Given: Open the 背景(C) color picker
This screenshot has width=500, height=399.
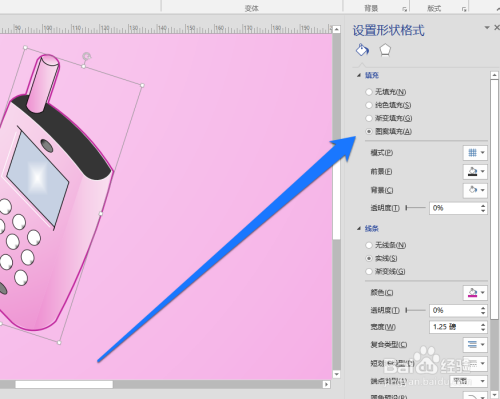Looking at the screenshot, I should click(475, 190).
